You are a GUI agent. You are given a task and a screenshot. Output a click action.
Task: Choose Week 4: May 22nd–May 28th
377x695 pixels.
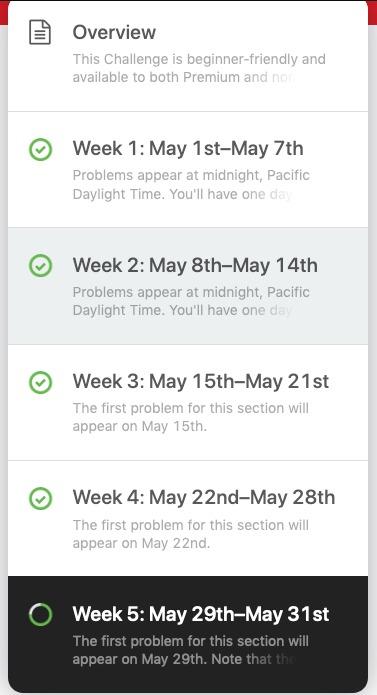(188, 519)
